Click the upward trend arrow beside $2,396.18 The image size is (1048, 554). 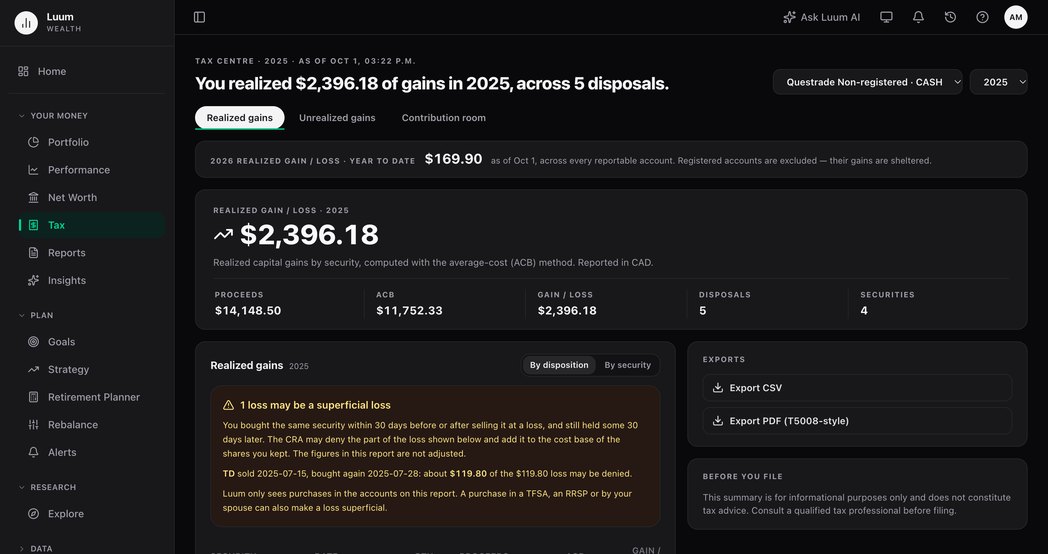[223, 235]
